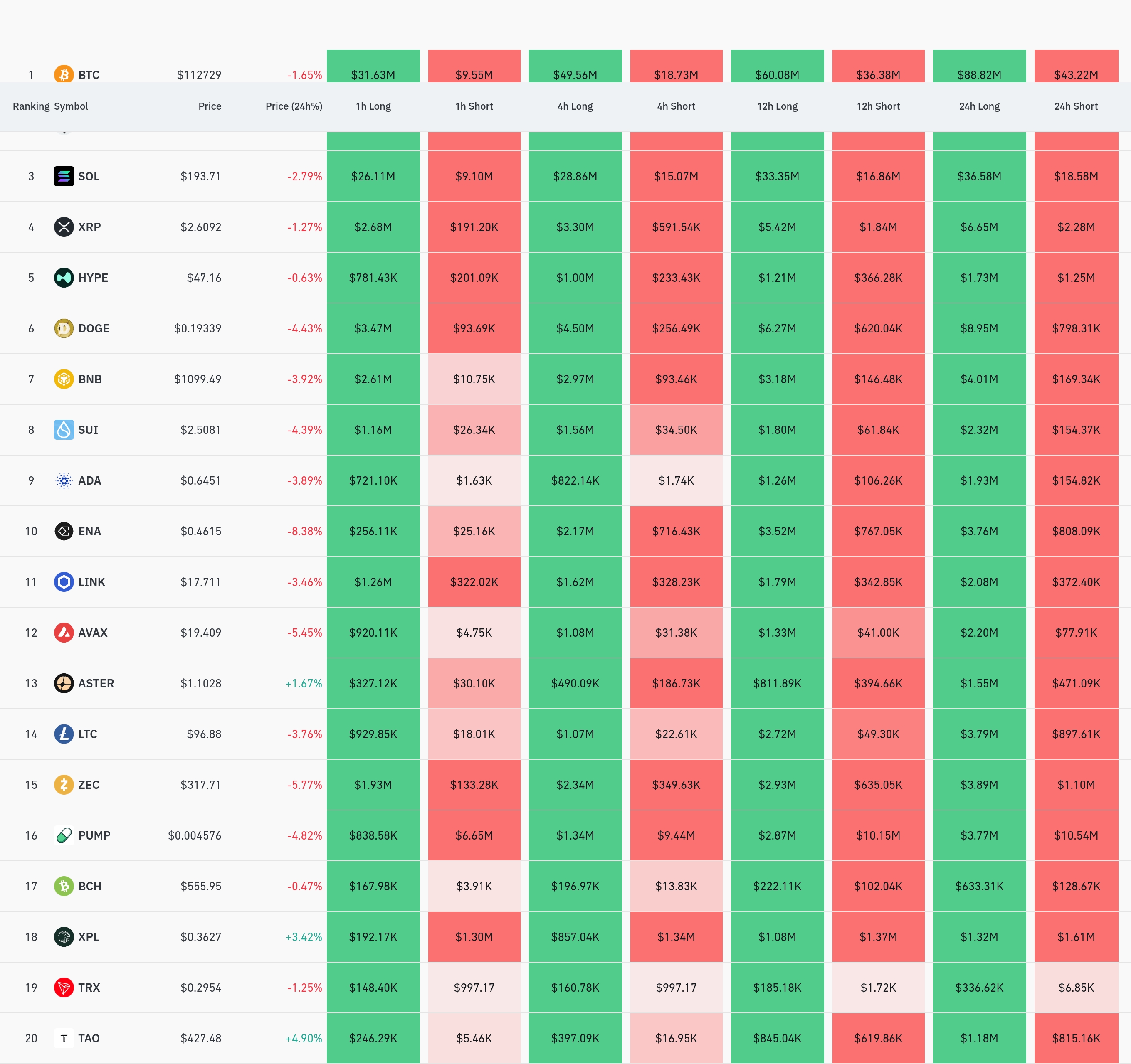Select the TAO row price $427.48
The width and height of the screenshot is (1131, 1064).
pos(201,1038)
